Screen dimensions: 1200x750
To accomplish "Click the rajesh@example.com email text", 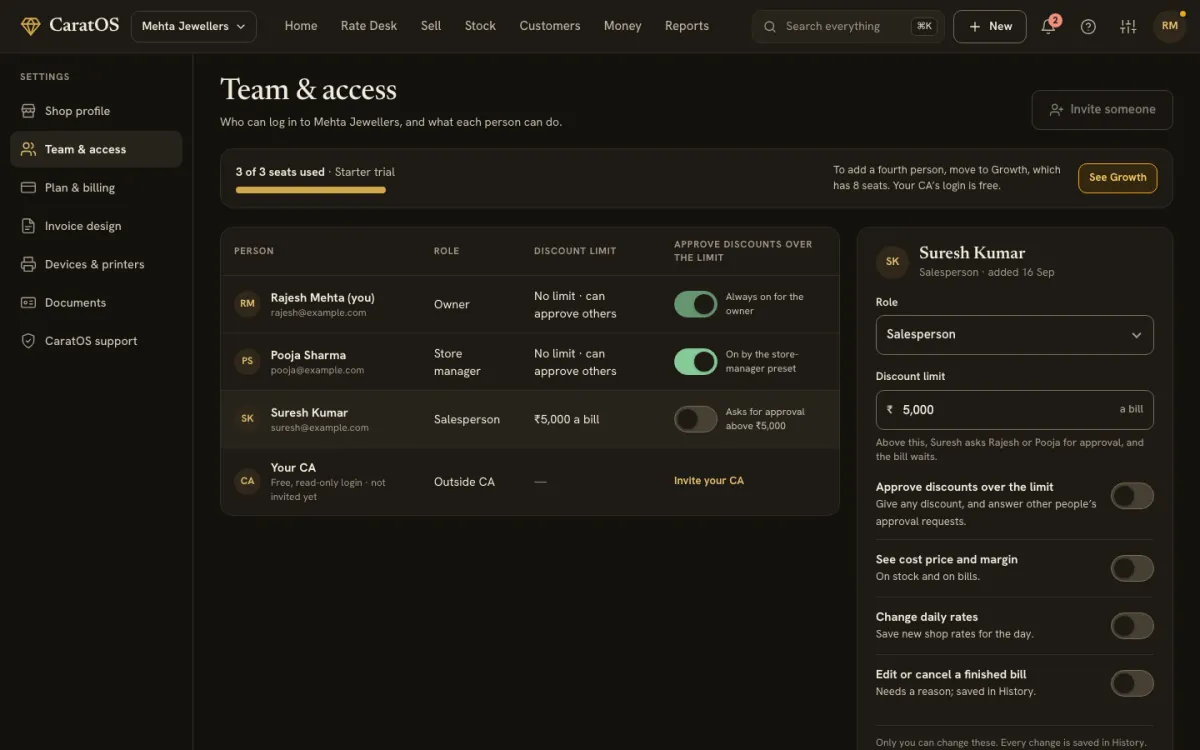I will click(x=318, y=313).
